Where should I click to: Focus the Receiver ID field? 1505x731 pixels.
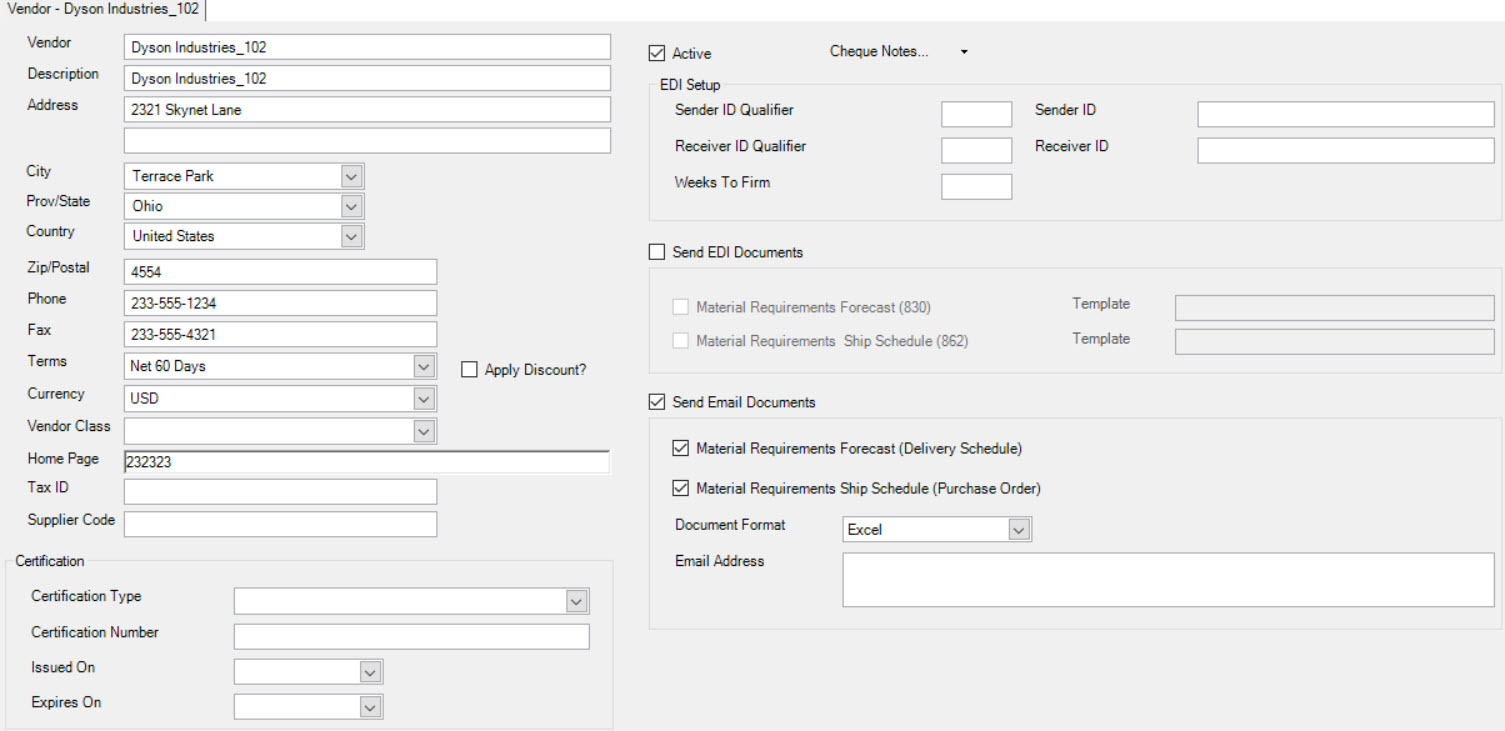pos(1346,151)
